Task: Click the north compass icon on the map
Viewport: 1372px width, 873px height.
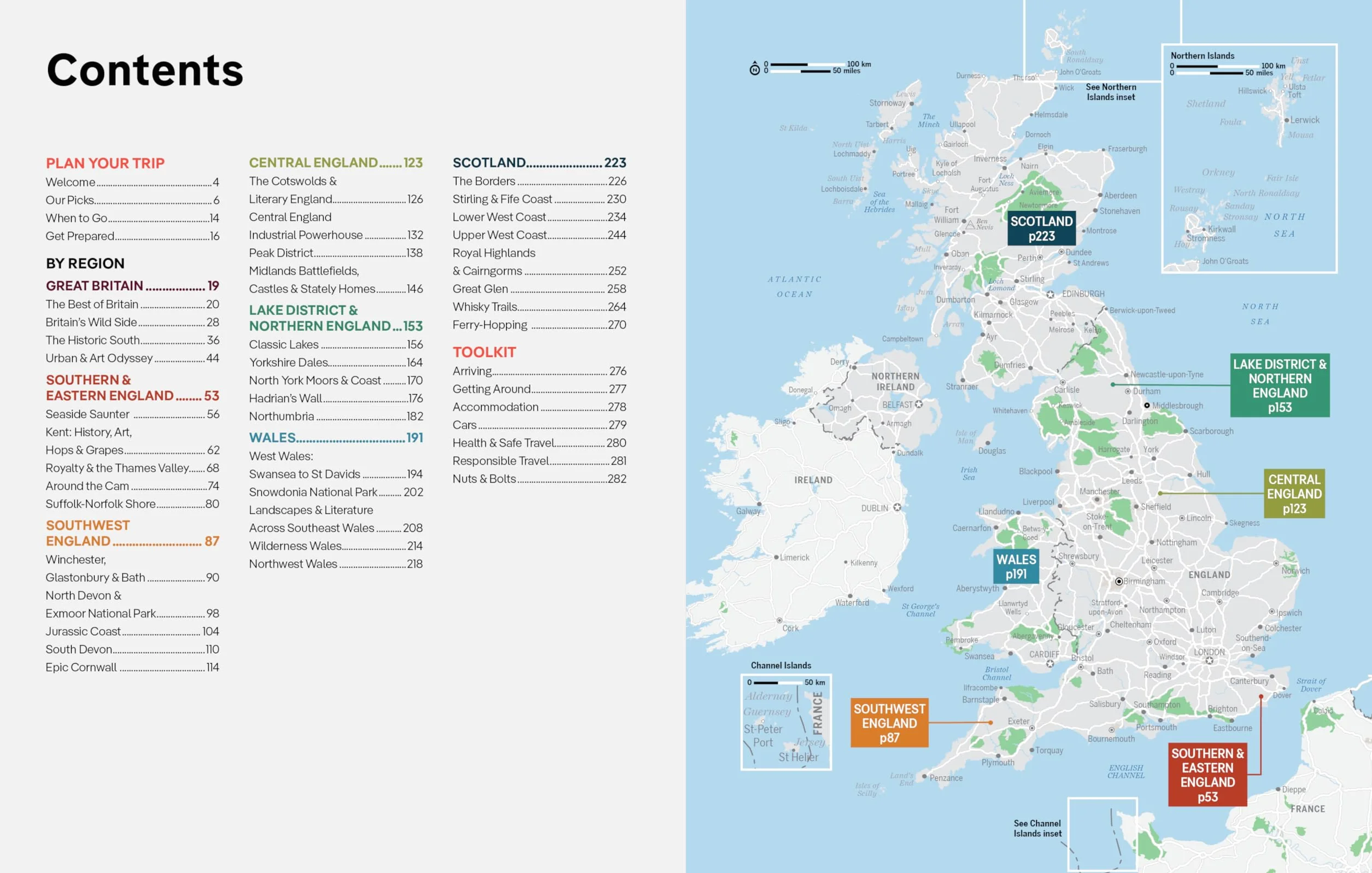Action: 754,68
